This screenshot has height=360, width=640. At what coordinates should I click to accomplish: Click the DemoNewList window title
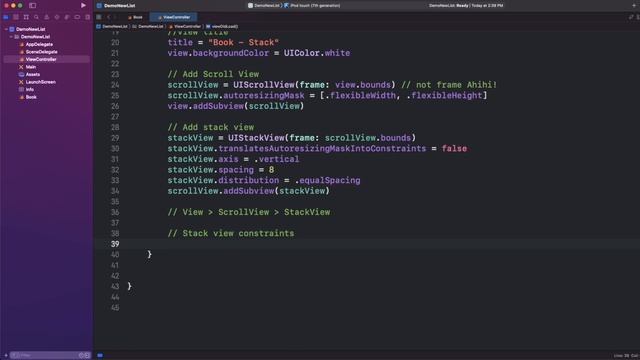click(x=119, y=6)
